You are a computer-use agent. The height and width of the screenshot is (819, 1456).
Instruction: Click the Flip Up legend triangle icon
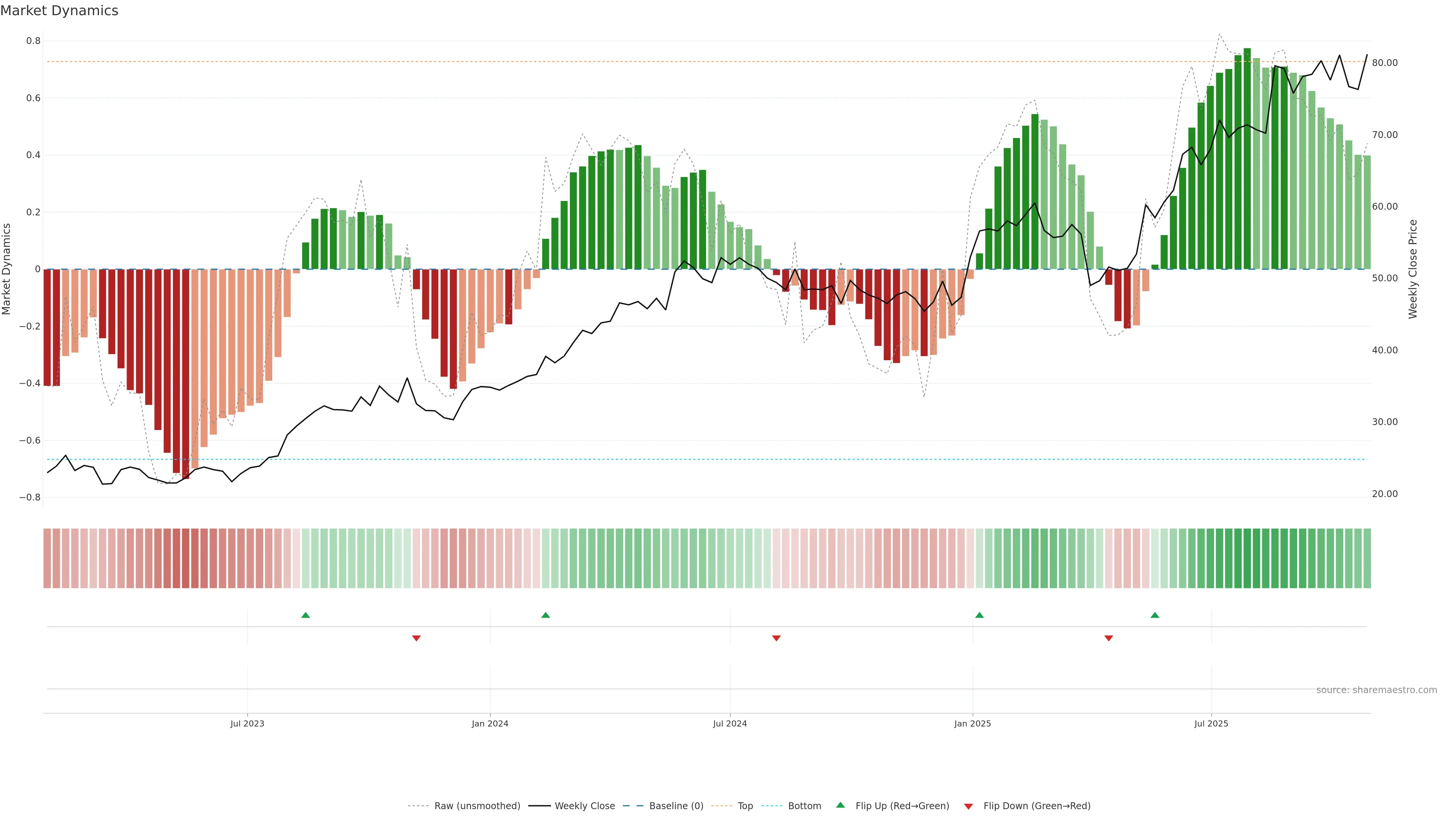(x=841, y=805)
